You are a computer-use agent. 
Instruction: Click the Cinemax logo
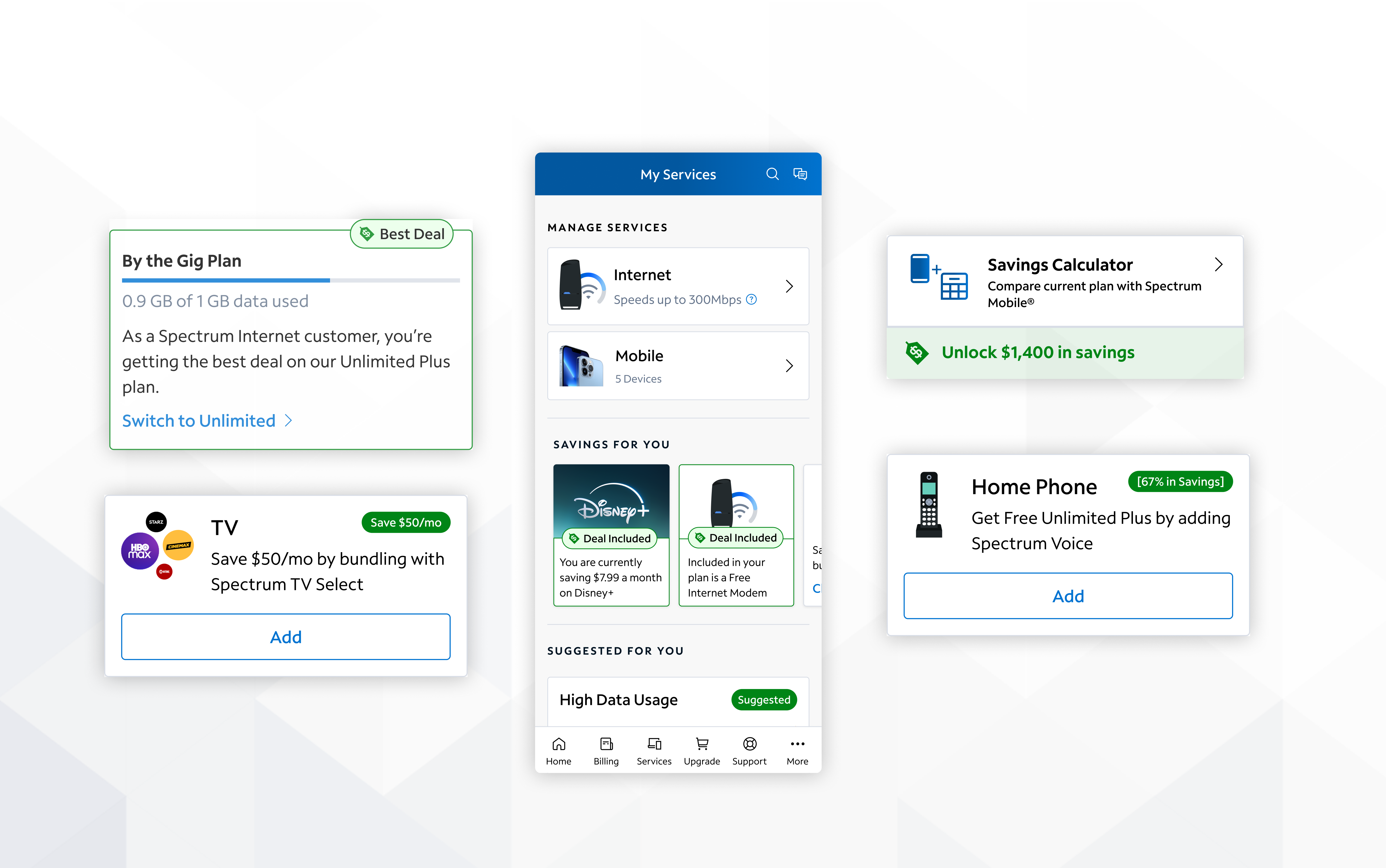[178, 545]
